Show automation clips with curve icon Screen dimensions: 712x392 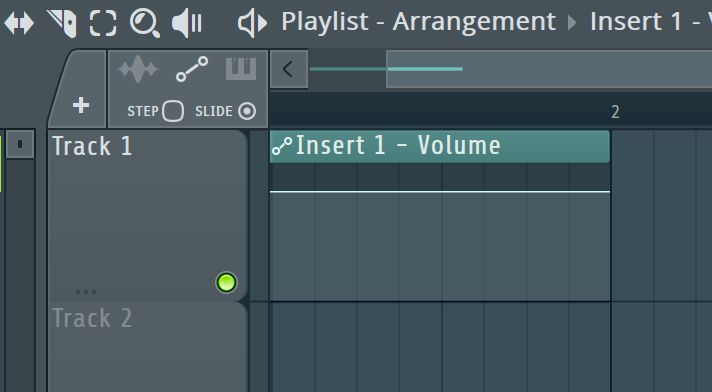(192, 69)
